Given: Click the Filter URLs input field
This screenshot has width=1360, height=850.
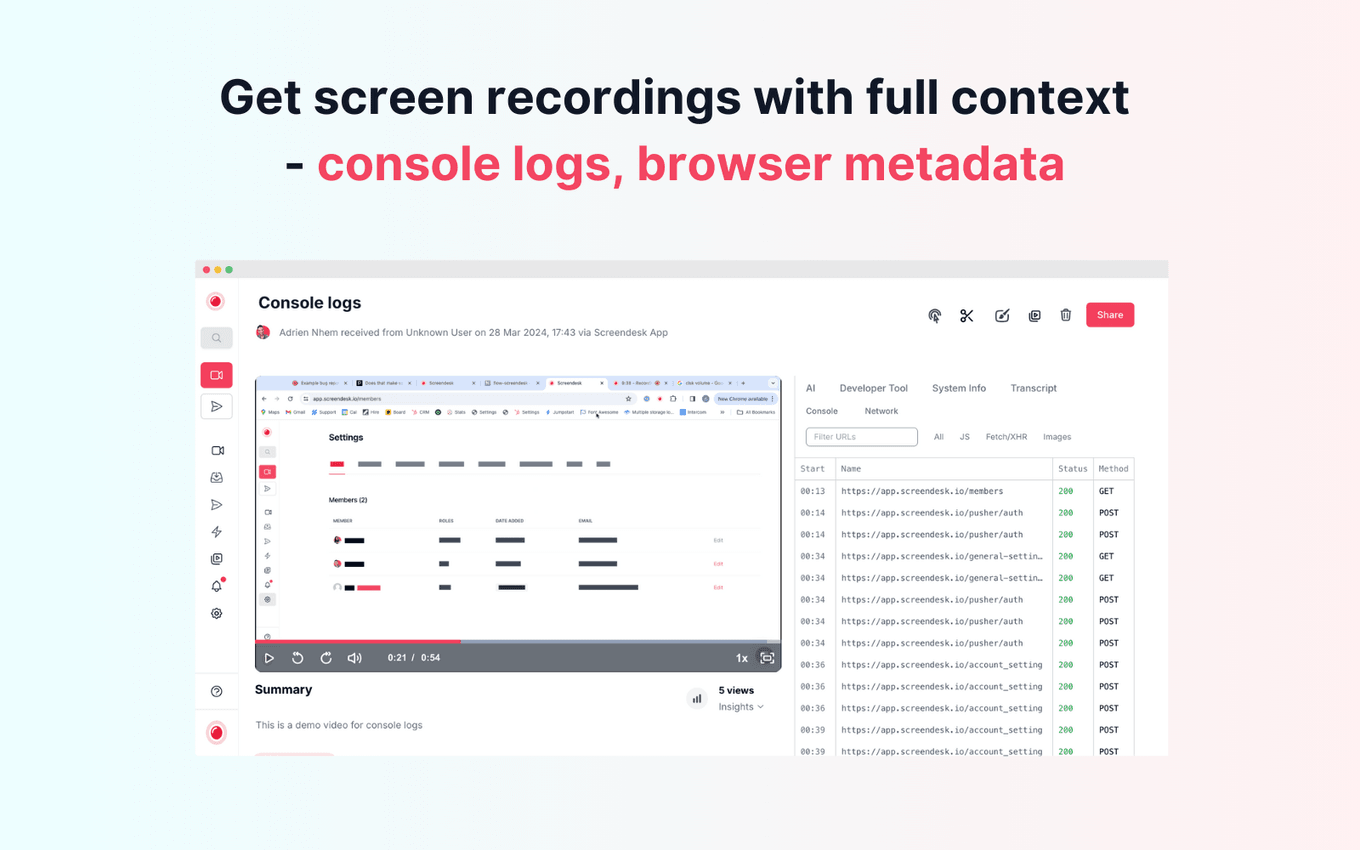Looking at the screenshot, I should point(862,437).
